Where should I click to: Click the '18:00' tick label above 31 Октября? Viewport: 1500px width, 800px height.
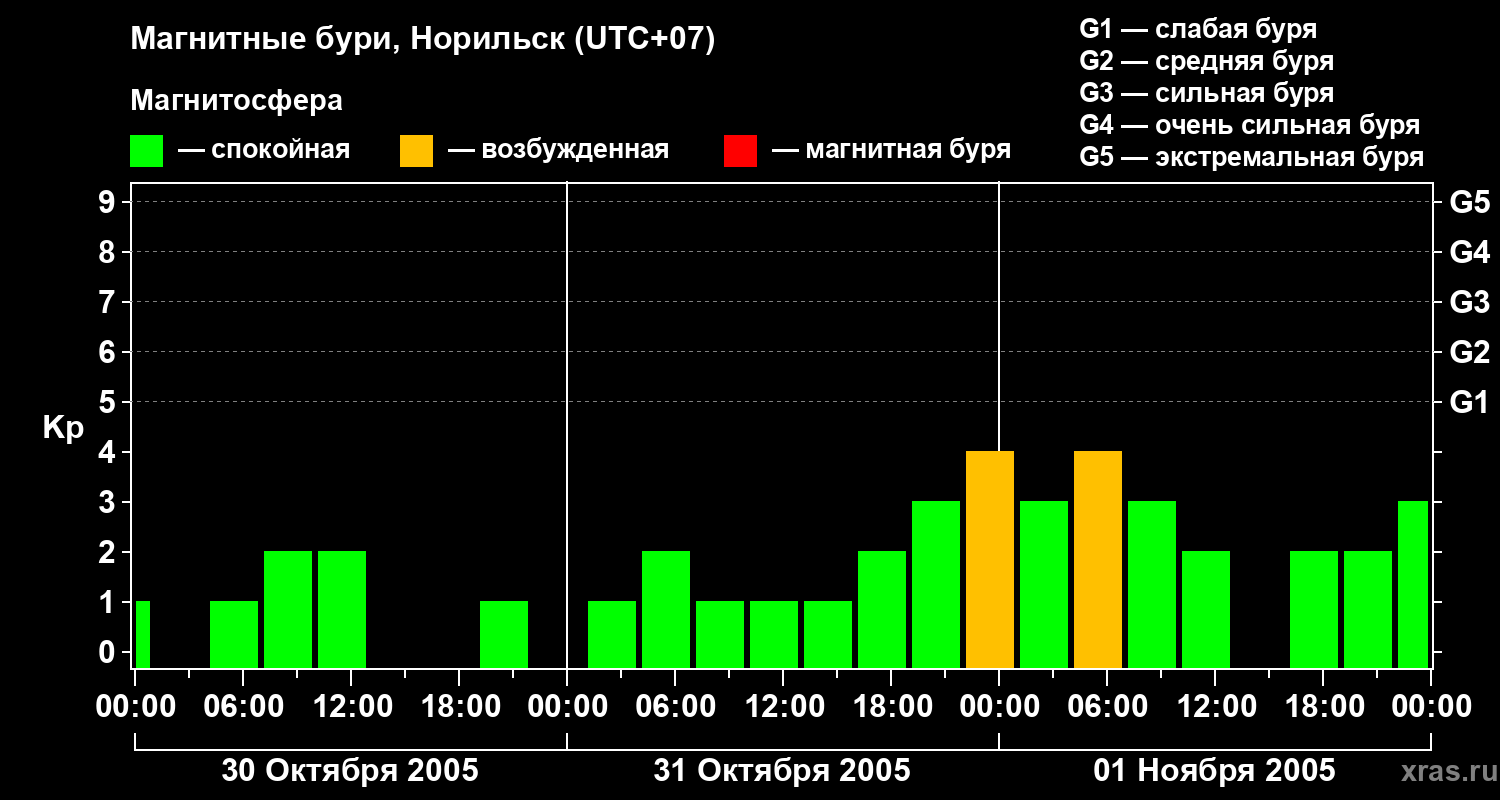[x=891, y=707]
